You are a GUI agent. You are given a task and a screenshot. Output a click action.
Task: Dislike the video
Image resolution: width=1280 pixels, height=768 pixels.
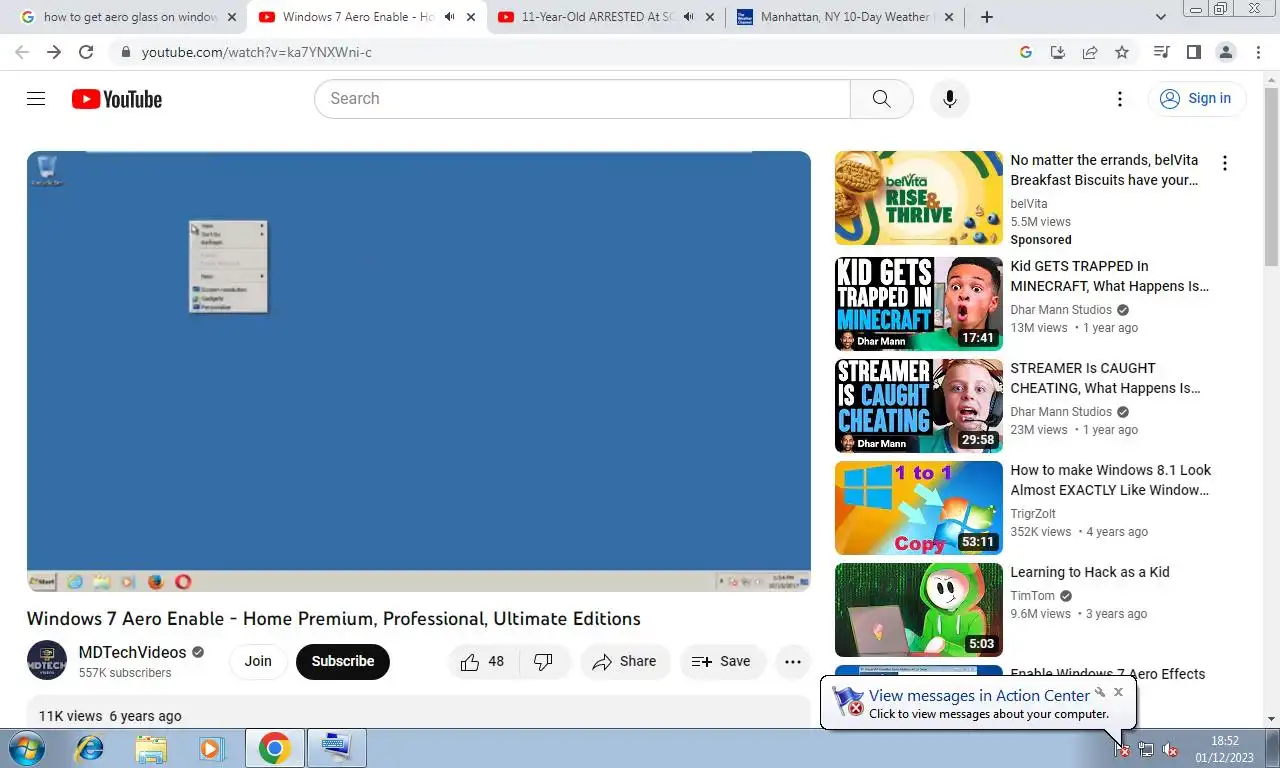pyautogui.click(x=544, y=661)
